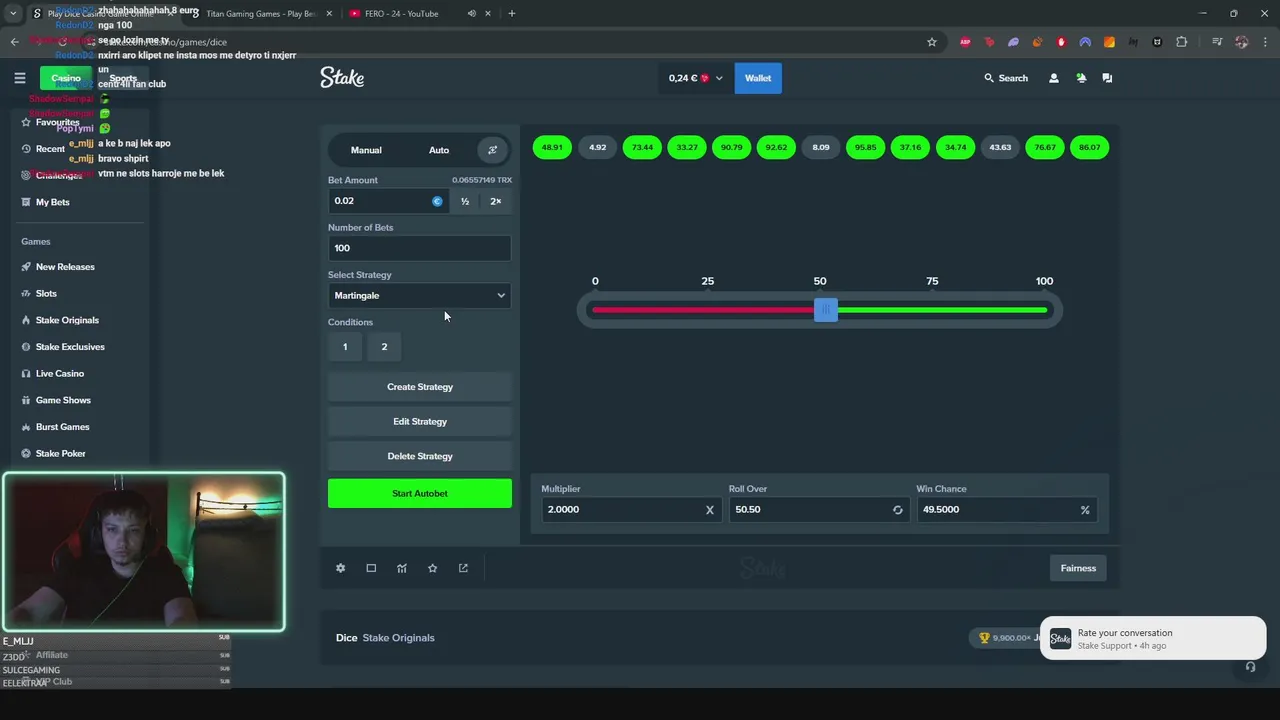This screenshot has width=1280, height=720.
Task: Add Dice to favourites with star icon
Action: pyautogui.click(x=432, y=568)
